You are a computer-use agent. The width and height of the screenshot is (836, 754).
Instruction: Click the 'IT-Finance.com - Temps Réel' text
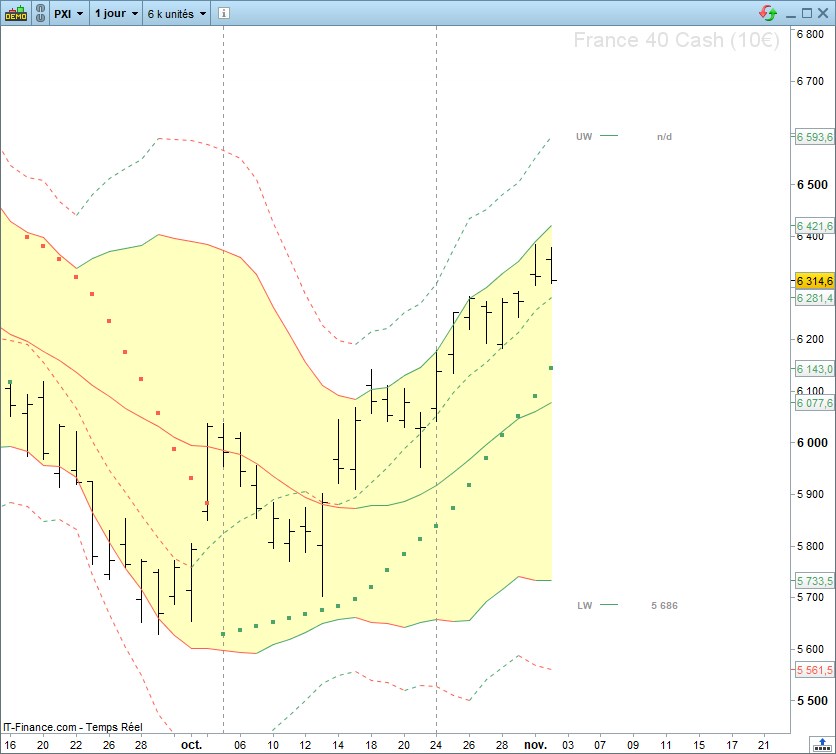pos(73,727)
